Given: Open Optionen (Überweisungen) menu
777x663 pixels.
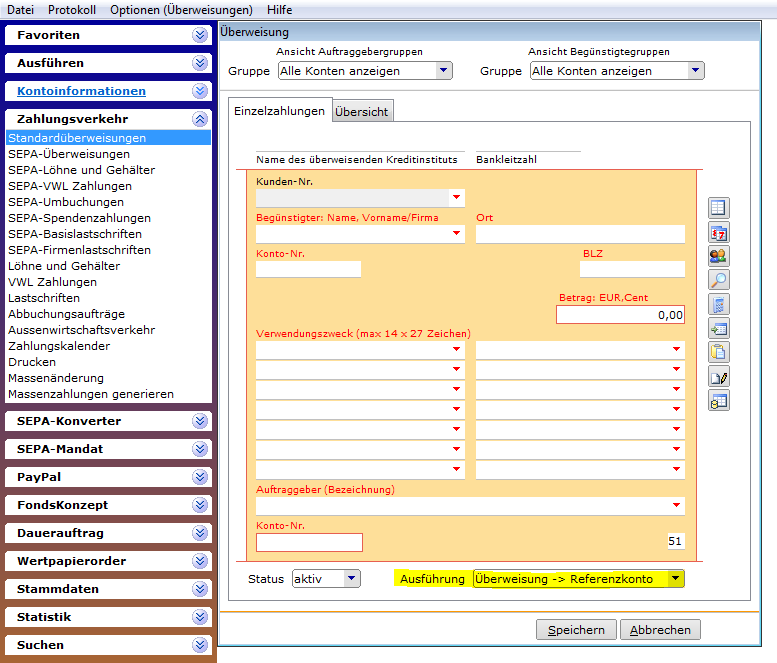Looking at the screenshot, I should click(181, 10).
